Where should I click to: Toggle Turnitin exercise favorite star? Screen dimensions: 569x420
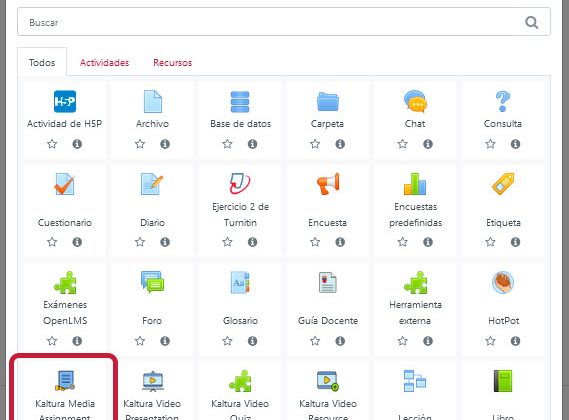click(x=227, y=242)
